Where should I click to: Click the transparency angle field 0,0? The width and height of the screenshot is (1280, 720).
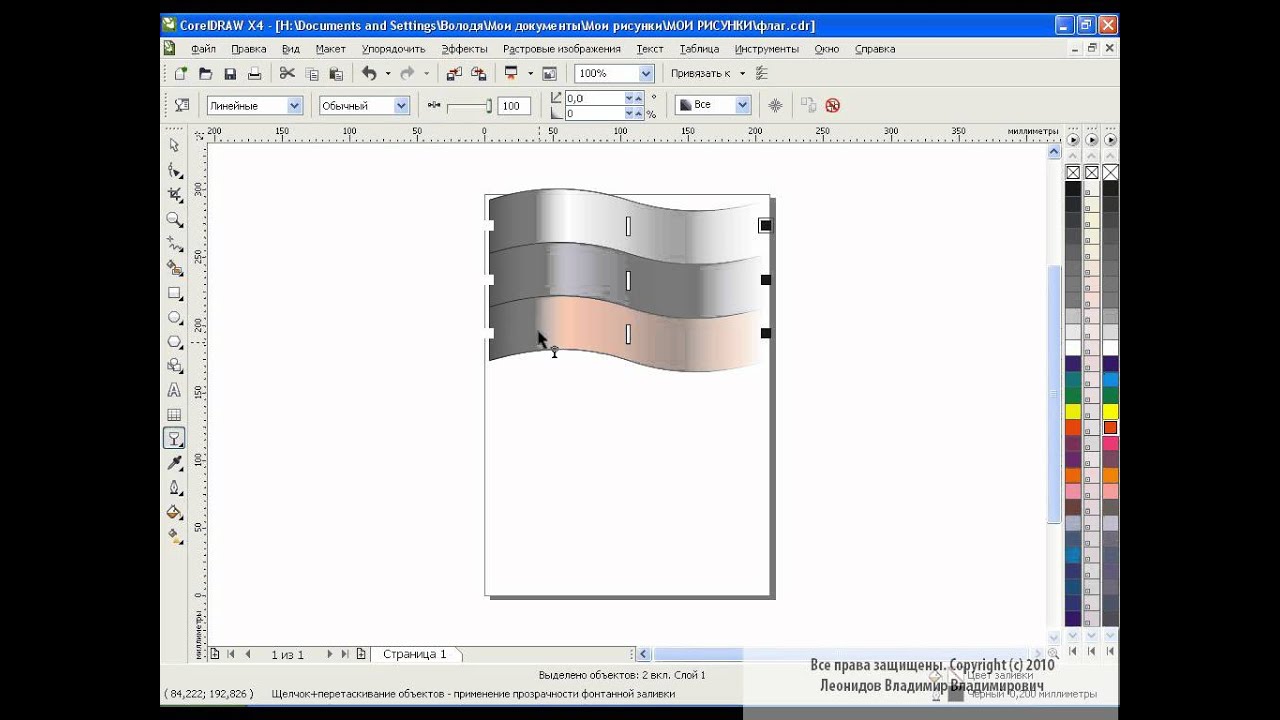[595, 98]
